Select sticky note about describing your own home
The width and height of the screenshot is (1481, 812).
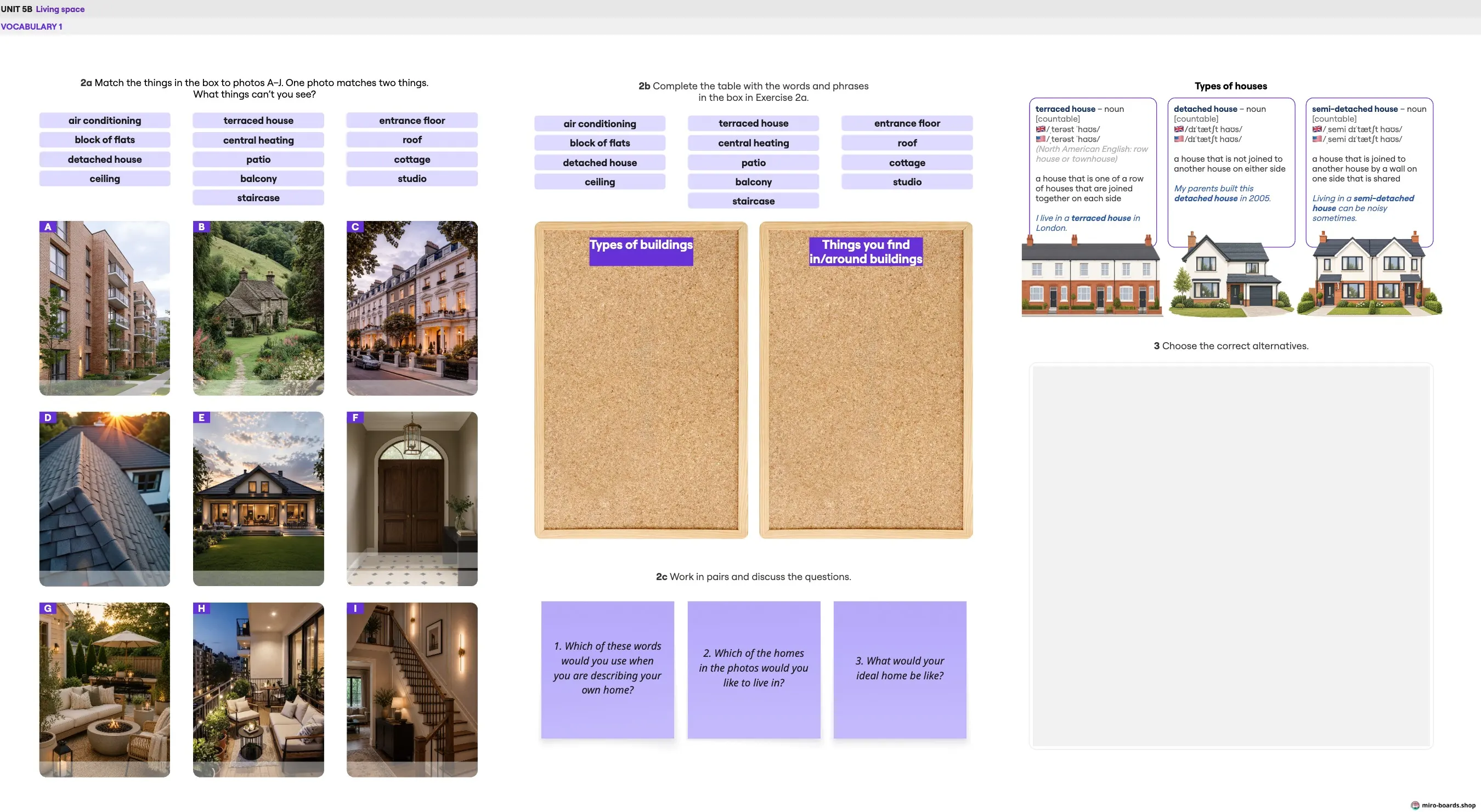tap(607, 669)
